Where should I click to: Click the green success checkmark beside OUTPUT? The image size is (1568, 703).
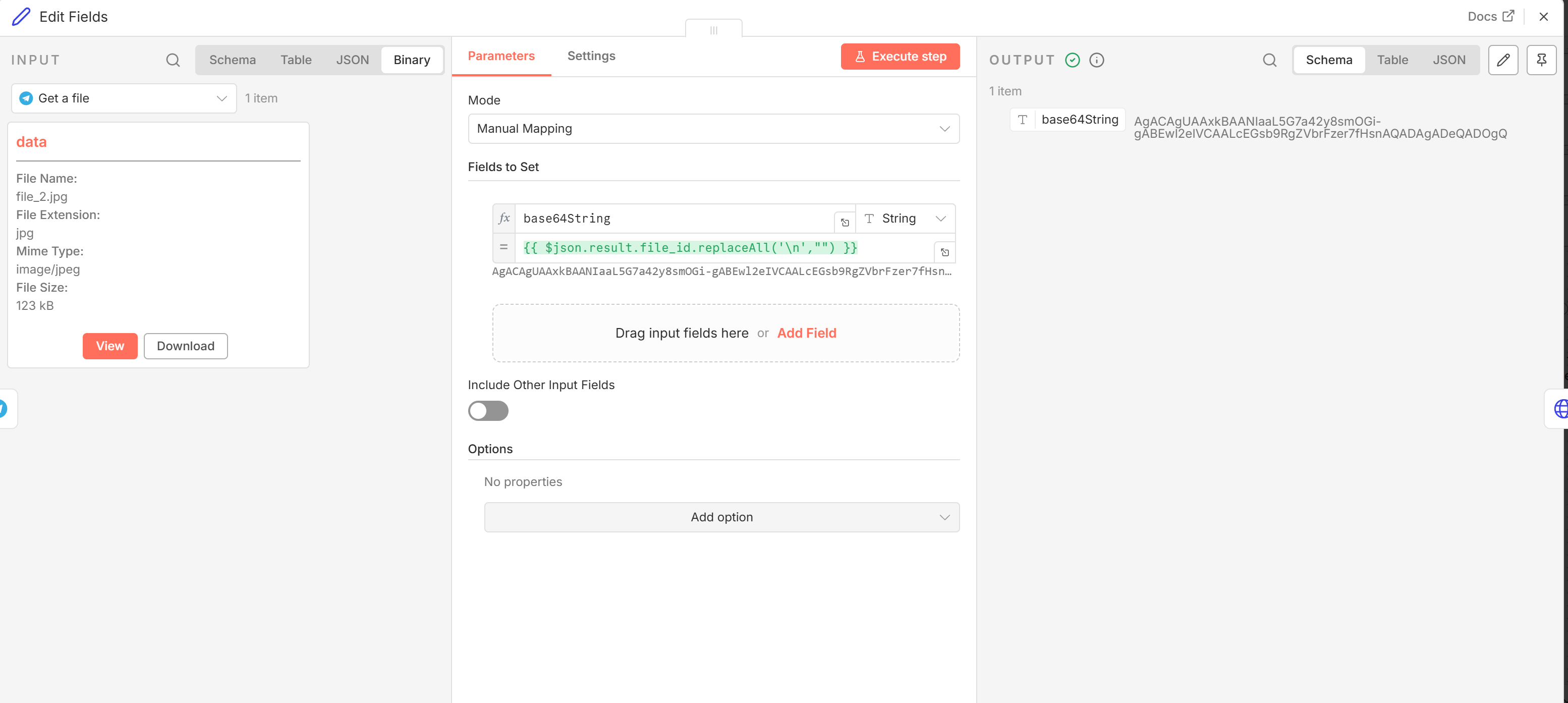coord(1072,60)
